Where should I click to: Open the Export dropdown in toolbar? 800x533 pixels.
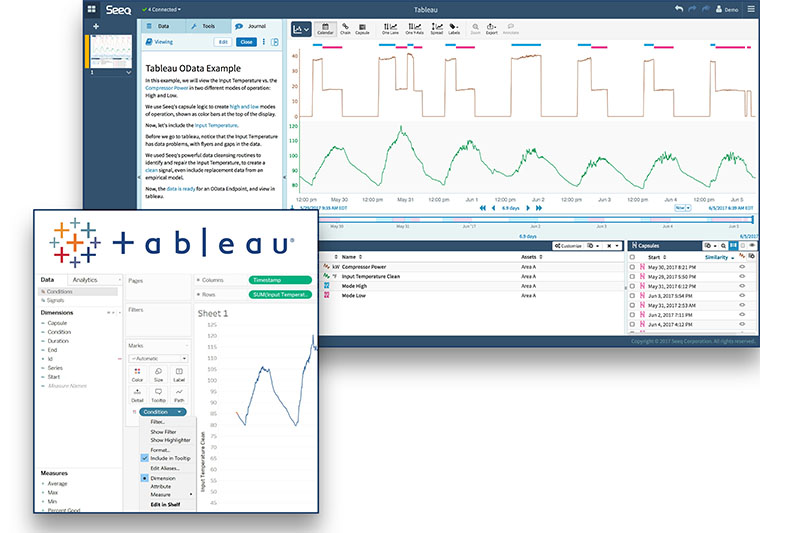[491, 29]
